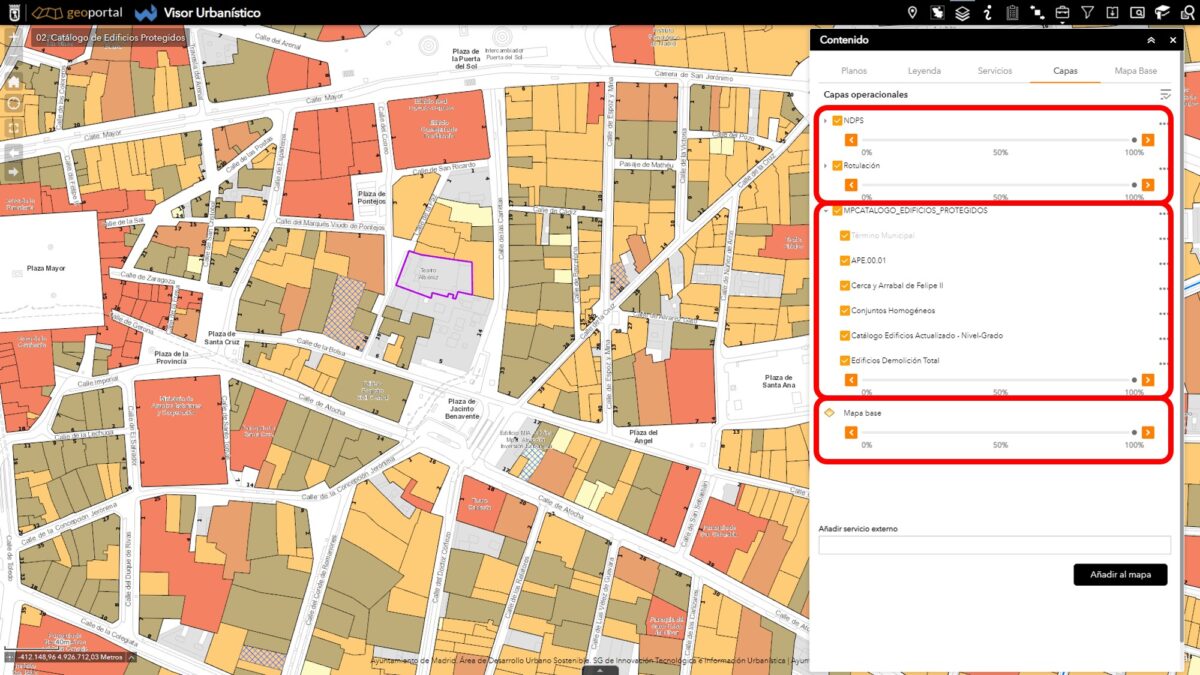The width and height of the screenshot is (1200, 675).
Task: Open the Leyenda (Legend) with the layers icon
Action: (961, 13)
